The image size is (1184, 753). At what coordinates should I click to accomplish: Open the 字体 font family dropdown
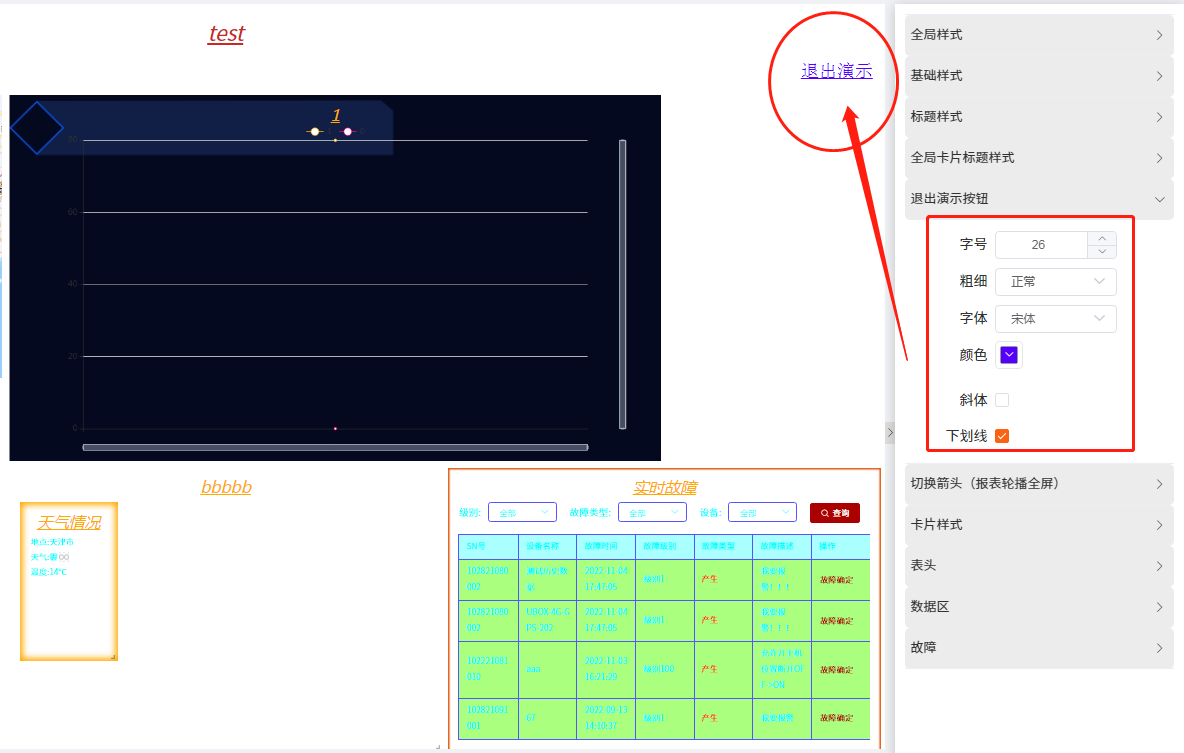[1056, 319]
